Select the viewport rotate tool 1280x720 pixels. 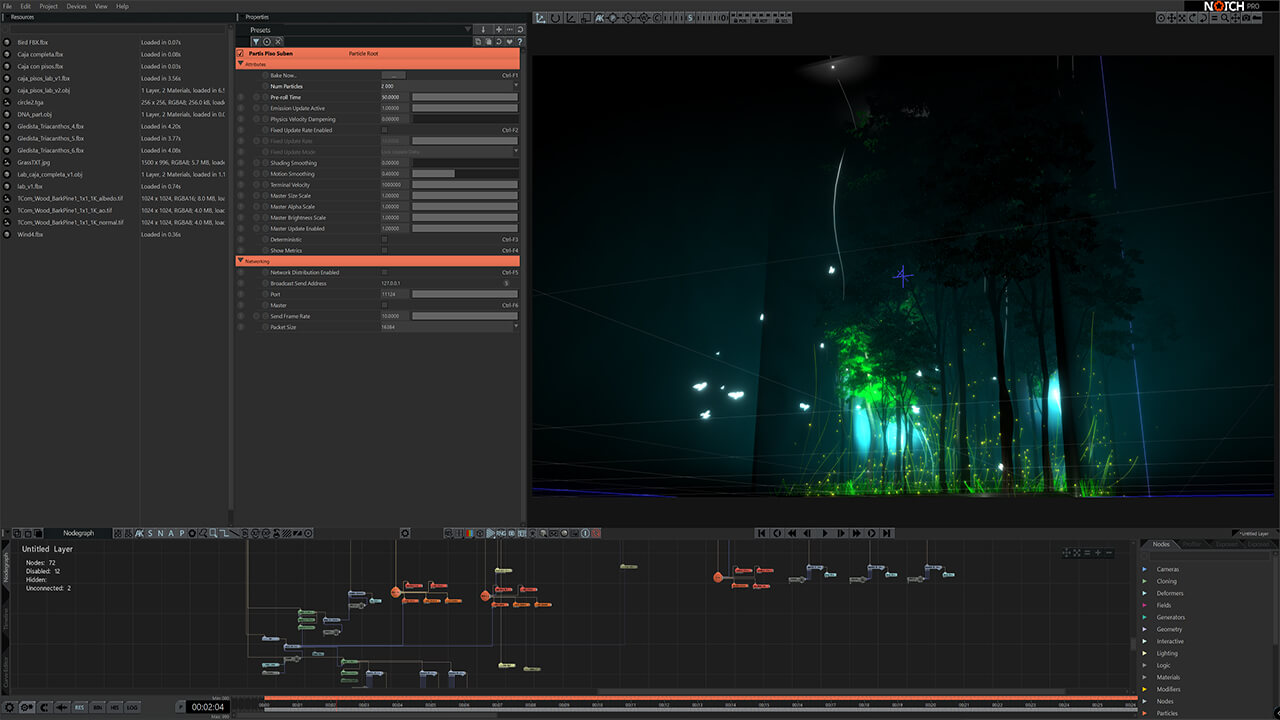point(555,18)
